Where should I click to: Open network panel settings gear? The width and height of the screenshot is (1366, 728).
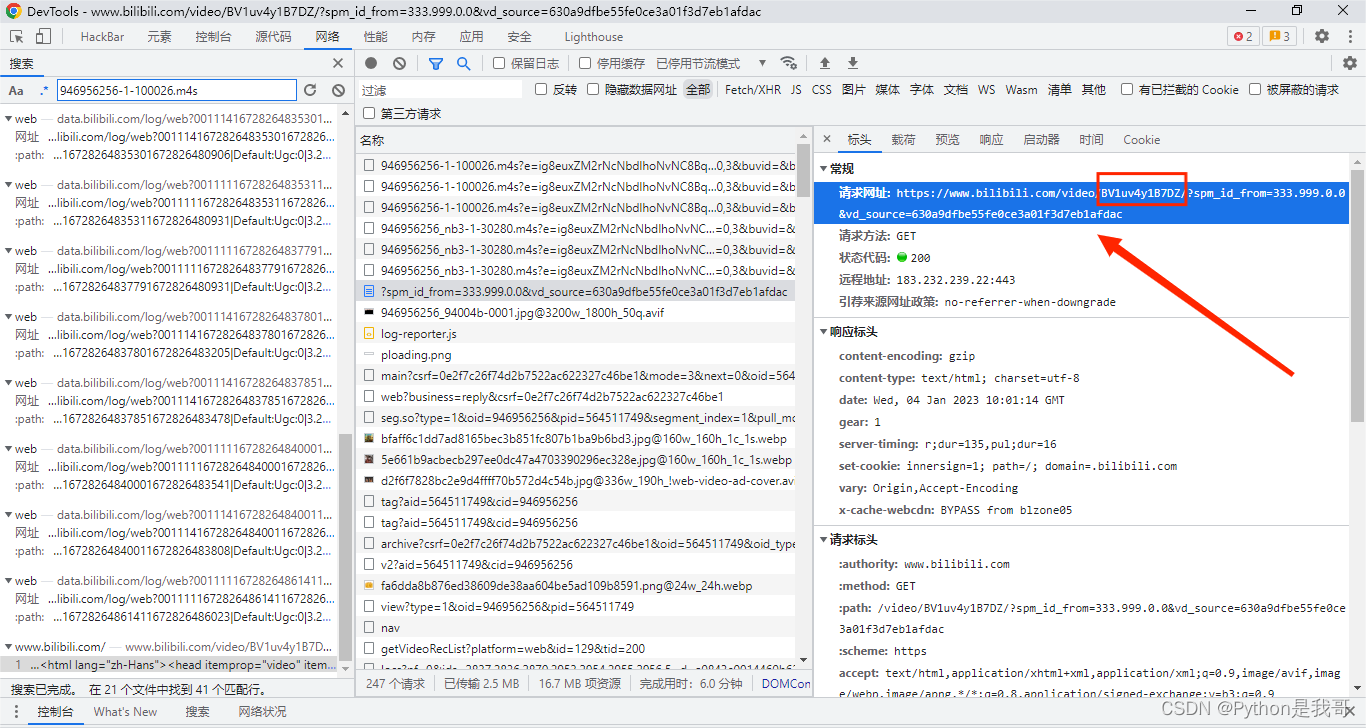click(1350, 63)
